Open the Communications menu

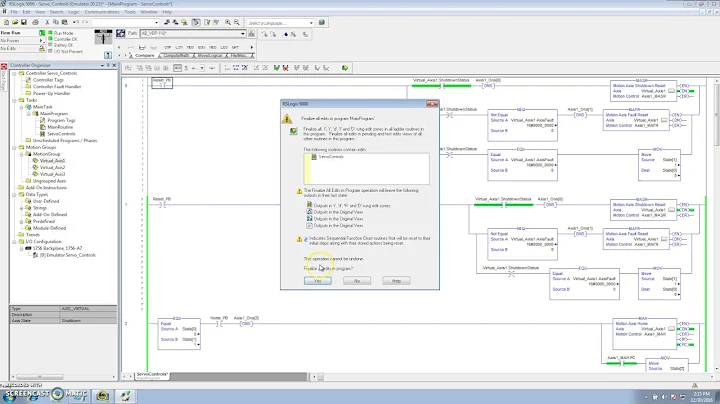point(102,12)
